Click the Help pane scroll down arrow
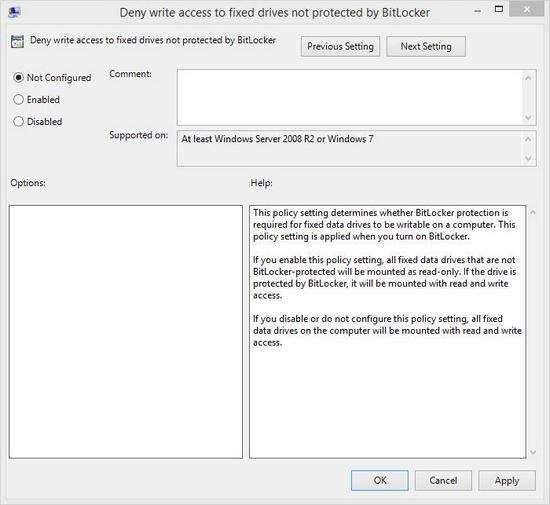550x505 pixels. click(533, 452)
